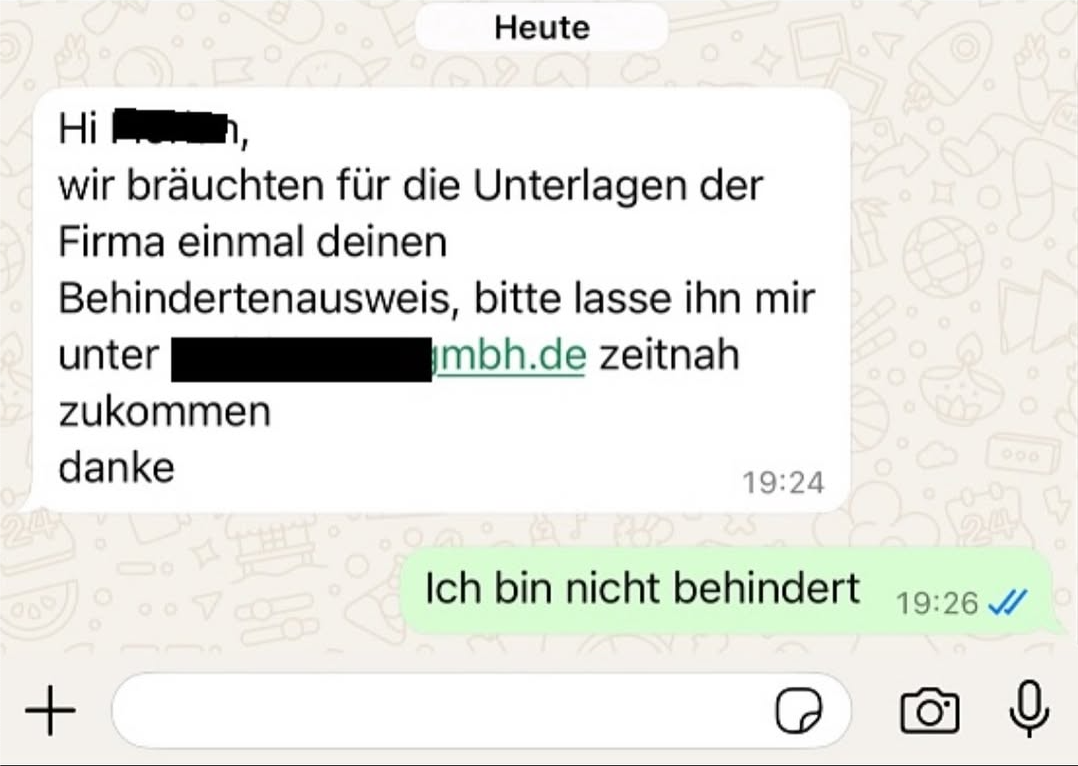Tap the camera icon
This screenshot has width=1078, height=766.
click(x=930, y=710)
